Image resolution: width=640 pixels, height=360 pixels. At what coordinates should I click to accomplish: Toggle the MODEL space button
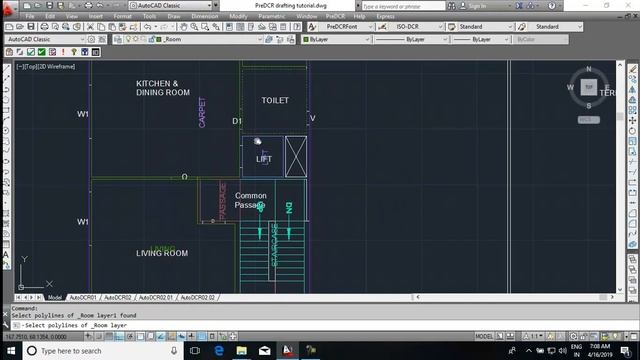click(484, 336)
